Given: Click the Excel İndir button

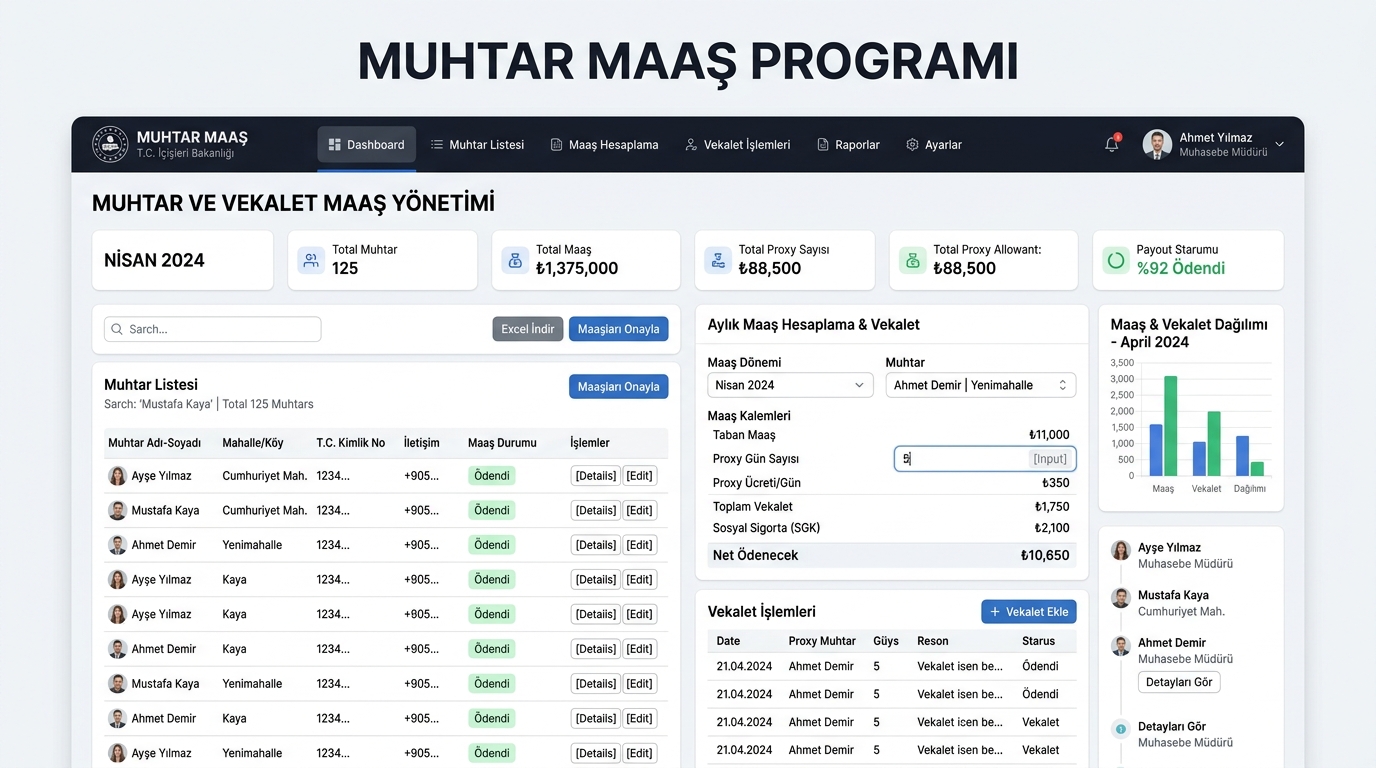Looking at the screenshot, I should pos(528,329).
